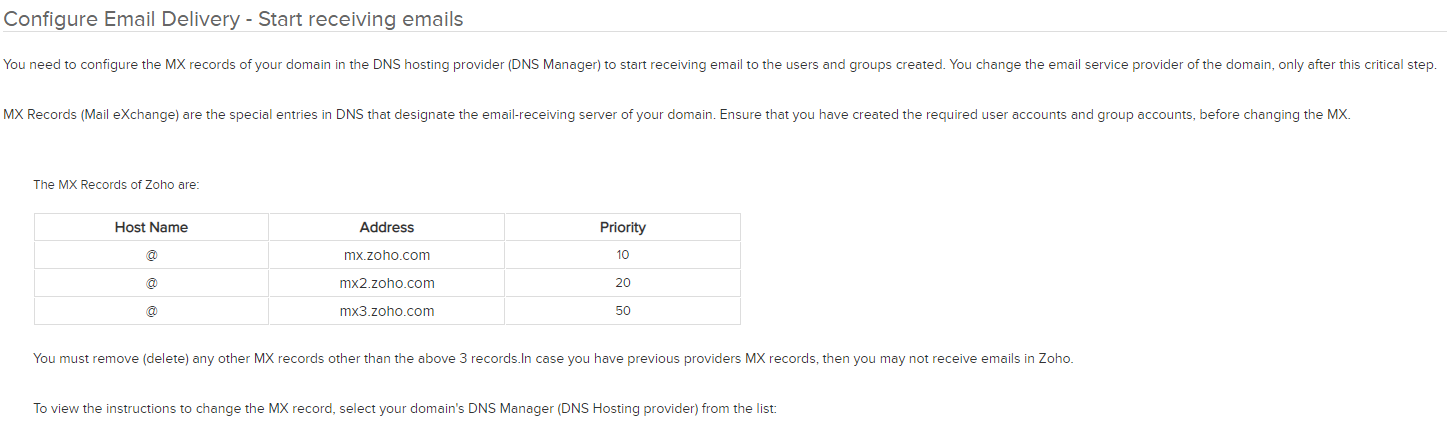Viewport: 1447px width, 431px height.
Task: Select the priority 20 cell
Action: tap(623, 283)
